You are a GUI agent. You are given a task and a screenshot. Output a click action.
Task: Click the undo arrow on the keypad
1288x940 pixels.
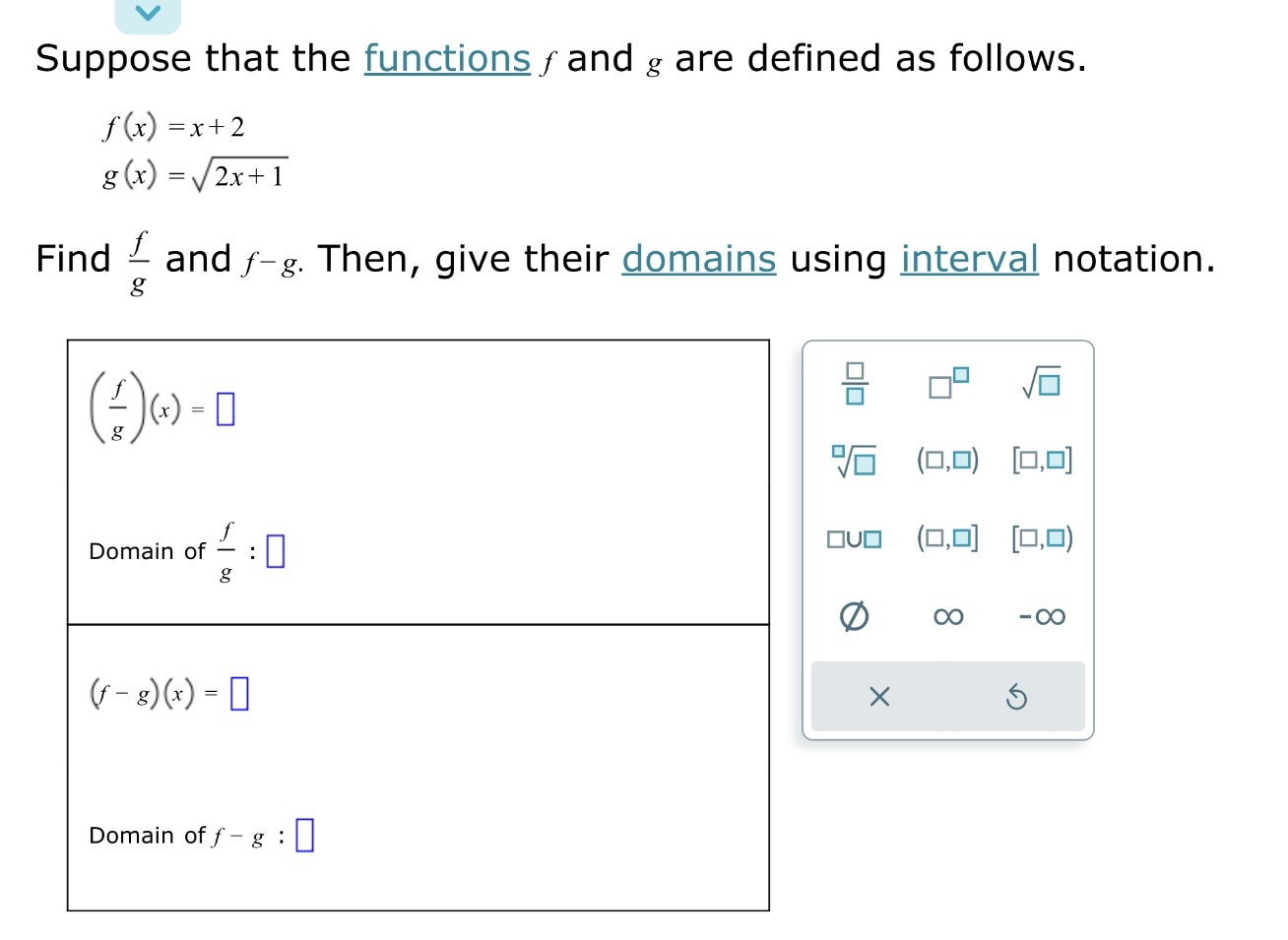coord(1017,696)
